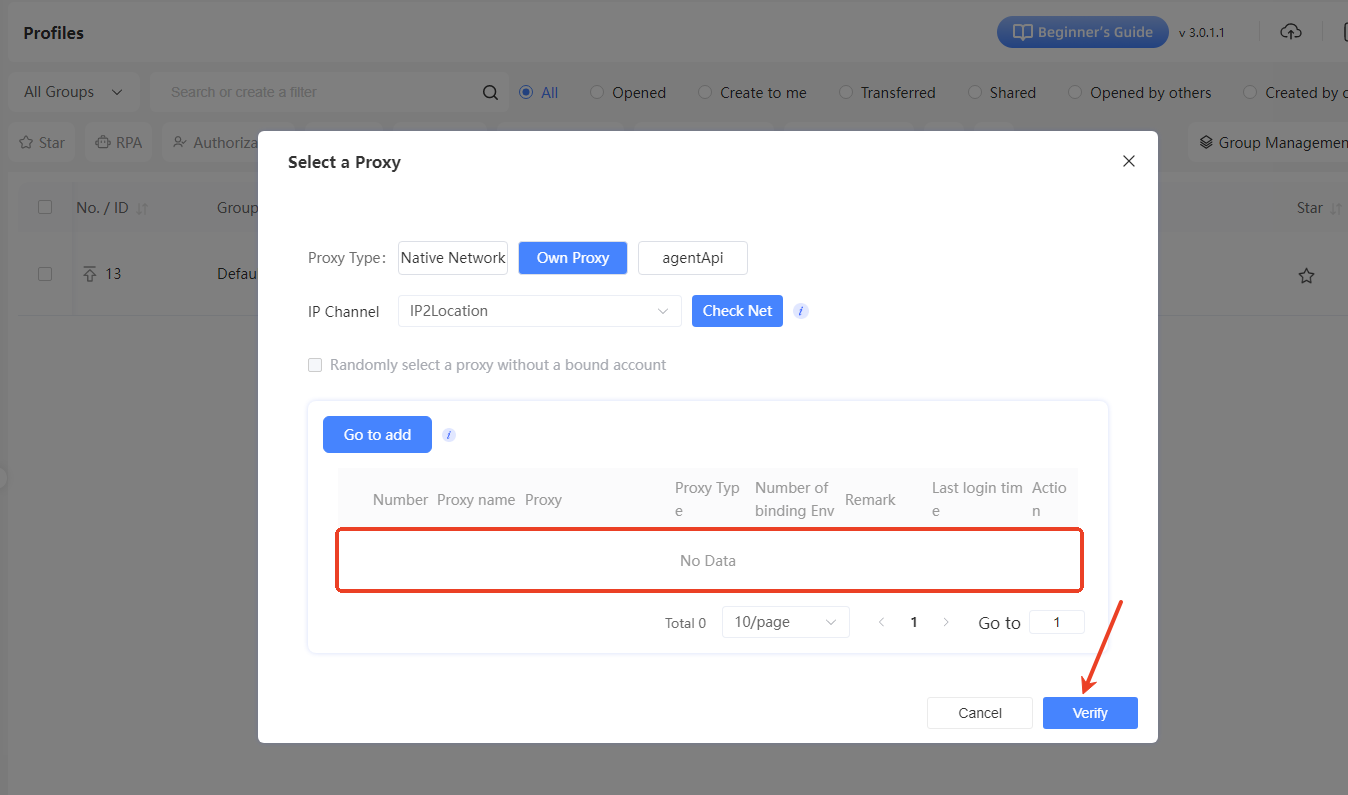
Task: Go to next page arrow in pagination
Action: click(946, 622)
